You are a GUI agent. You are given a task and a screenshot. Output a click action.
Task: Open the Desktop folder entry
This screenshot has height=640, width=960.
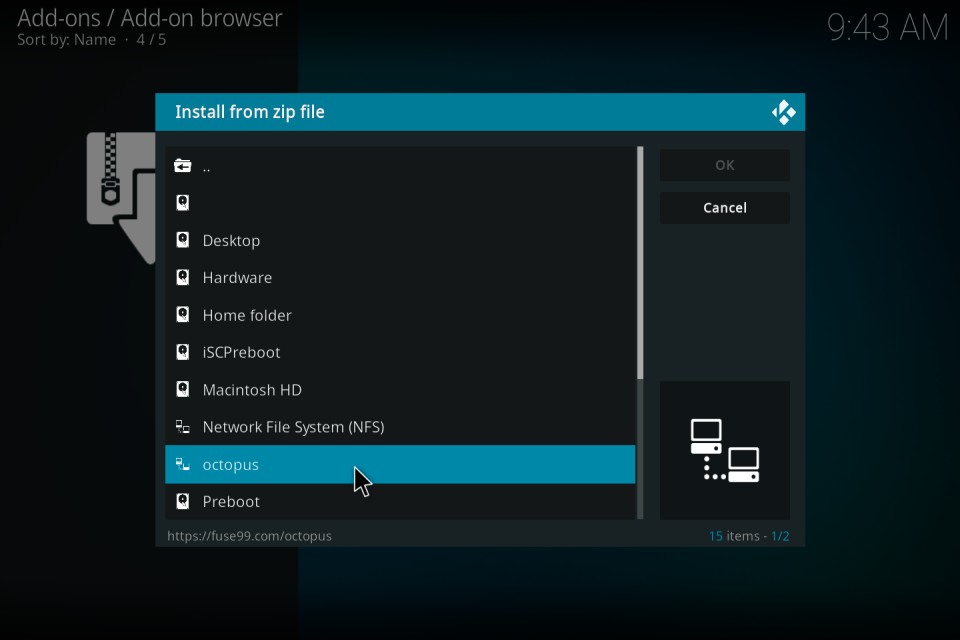400,240
